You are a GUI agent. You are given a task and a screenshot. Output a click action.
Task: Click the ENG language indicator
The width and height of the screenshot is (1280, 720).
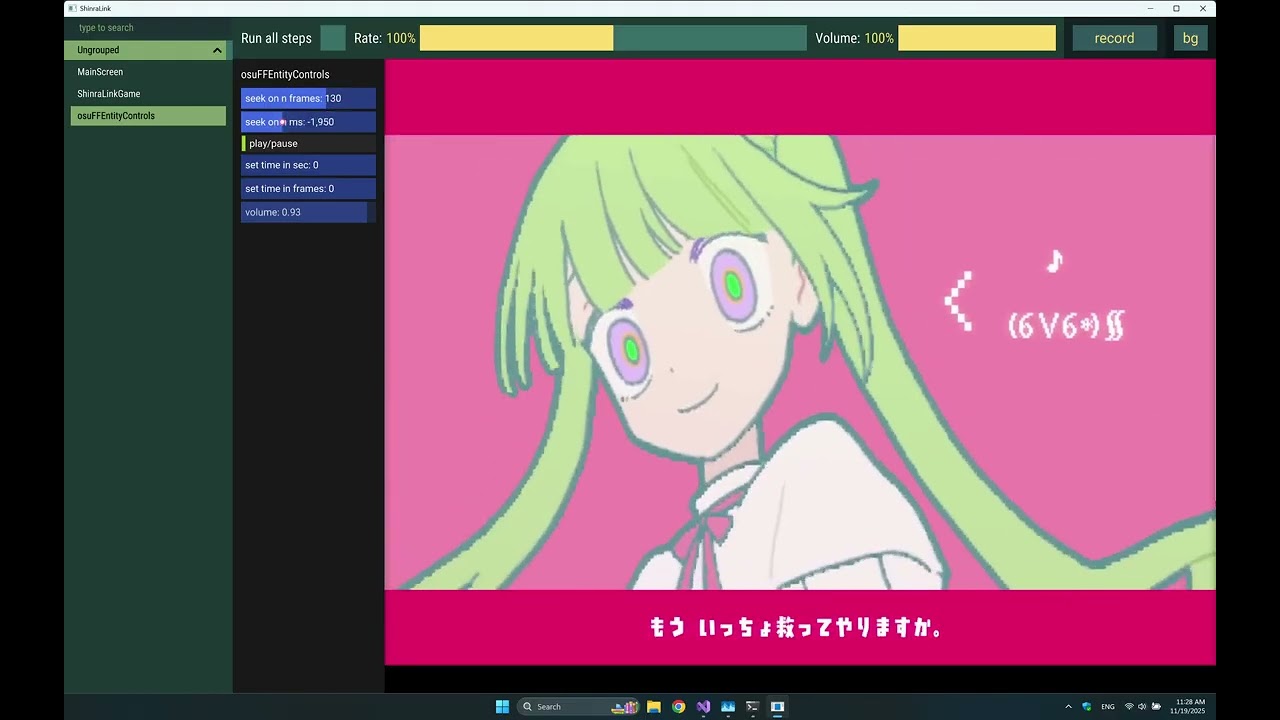pos(1108,707)
